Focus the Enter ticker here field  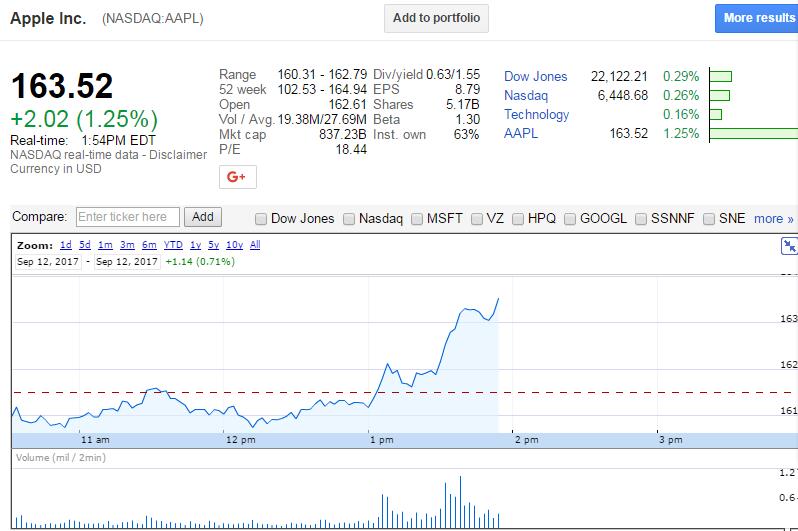128,217
